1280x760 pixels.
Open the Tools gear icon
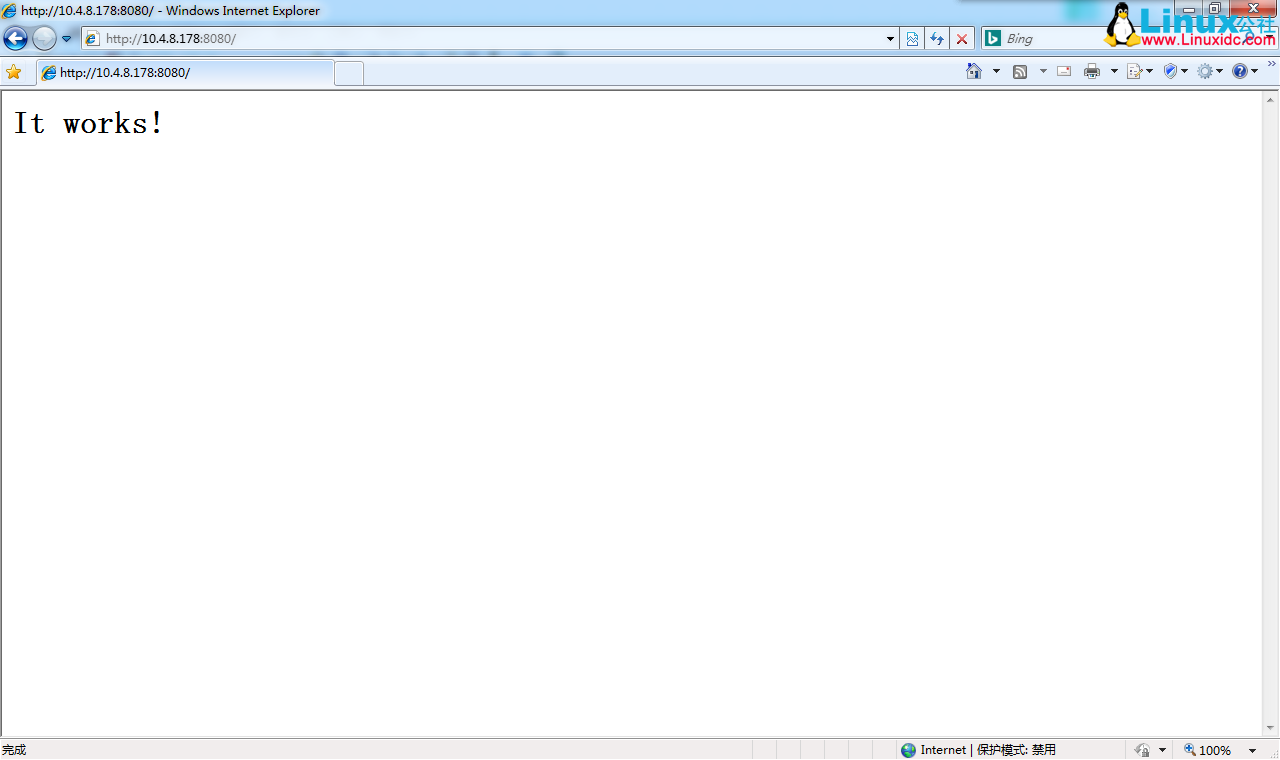pyautogui.click(x=1207, y=71)
